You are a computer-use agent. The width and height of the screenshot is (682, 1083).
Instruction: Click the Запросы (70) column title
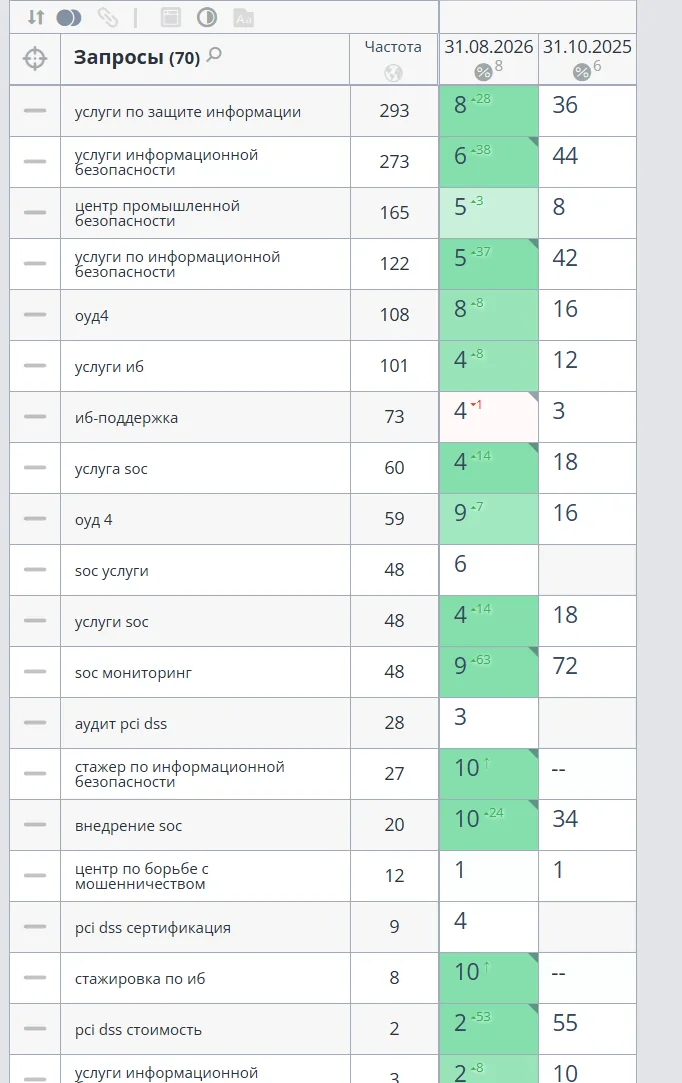point(137,57)
